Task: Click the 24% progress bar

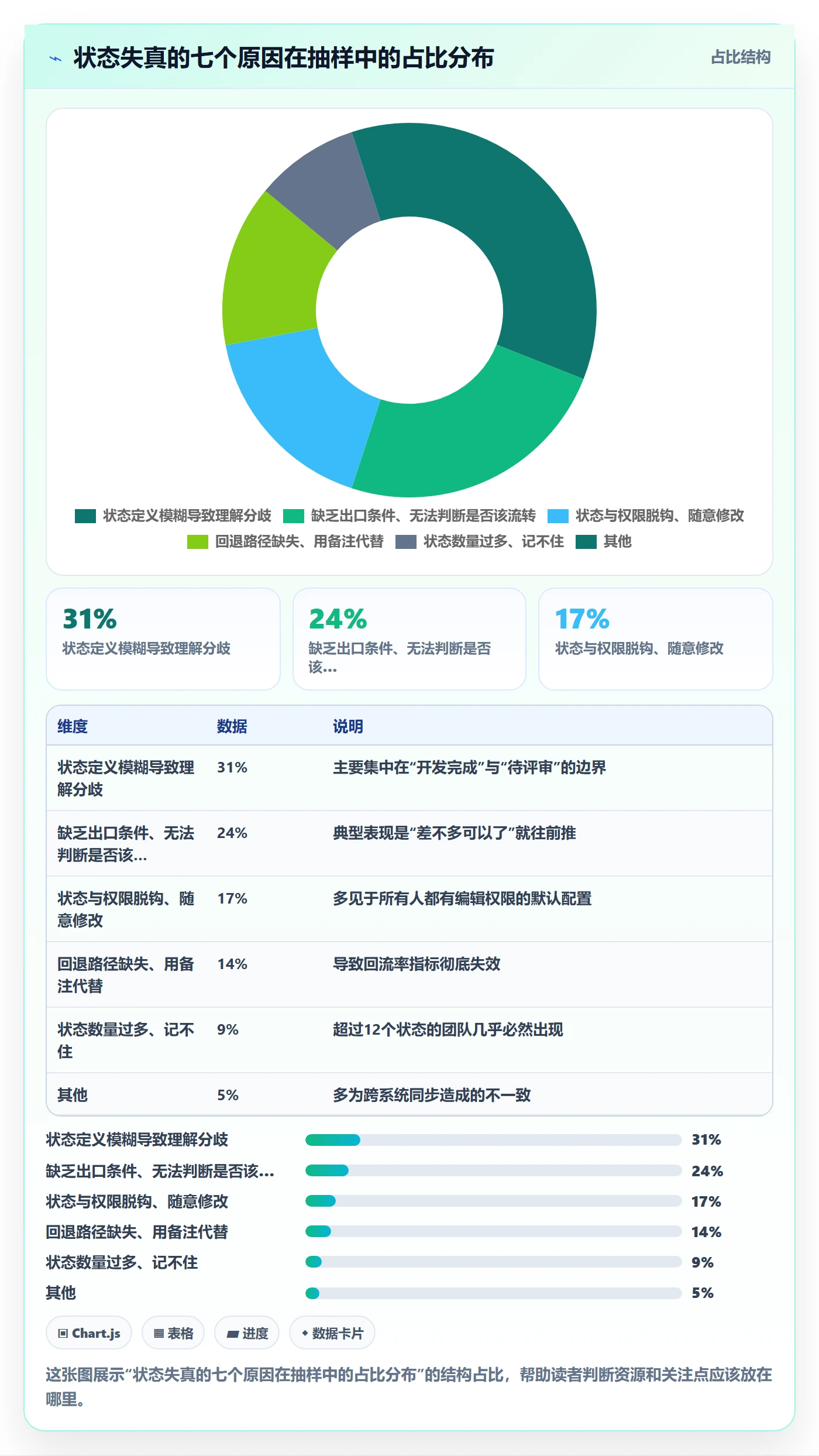Action: 493,1170
